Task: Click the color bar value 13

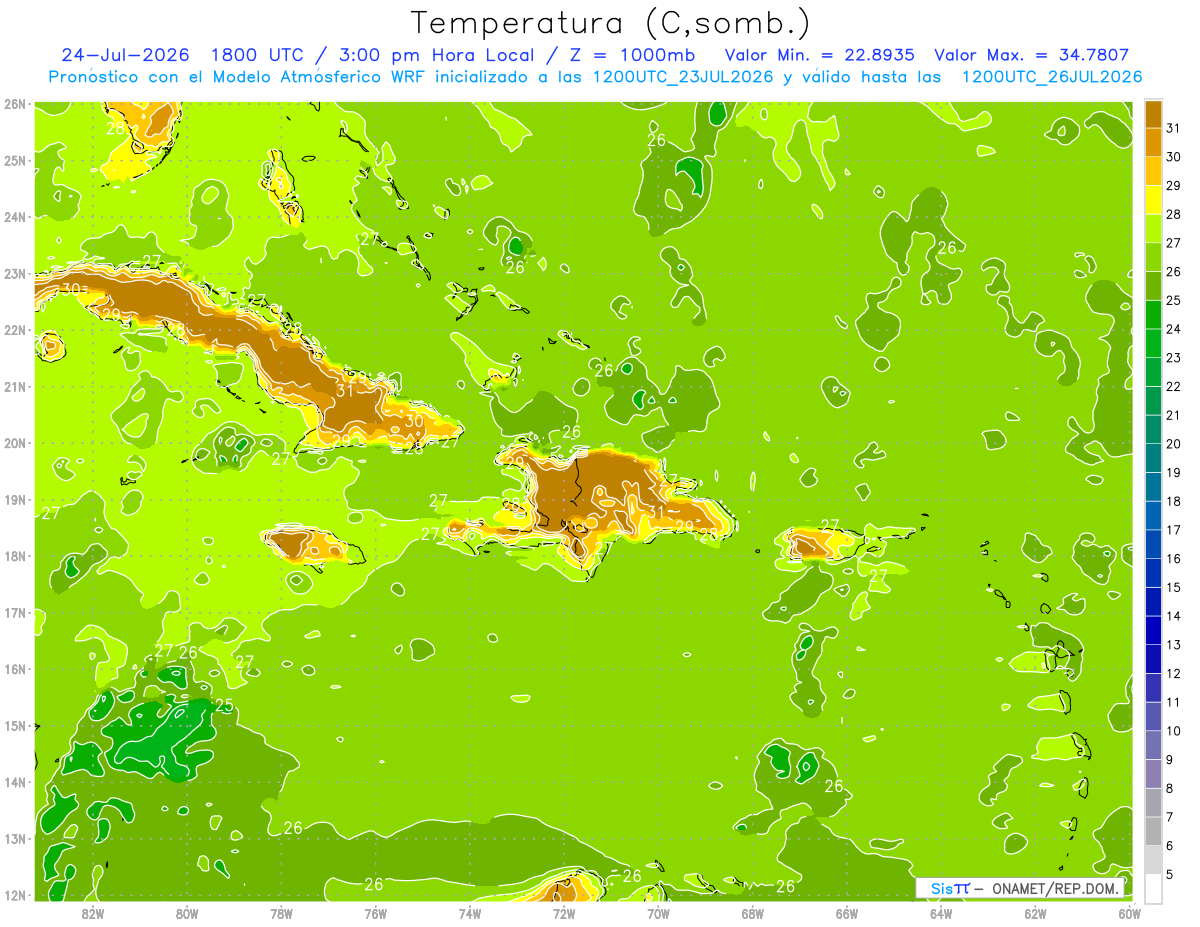Action: click(1173, 645)
